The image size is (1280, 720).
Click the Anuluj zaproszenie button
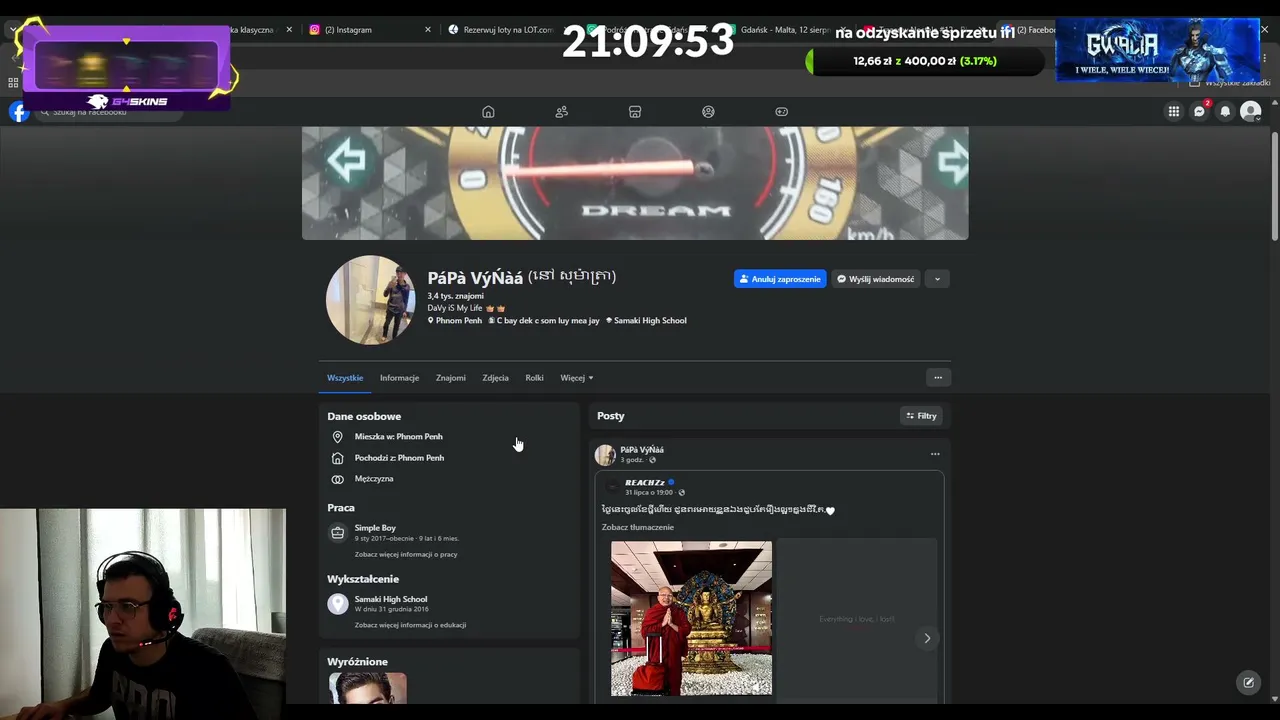pos(780,279)
